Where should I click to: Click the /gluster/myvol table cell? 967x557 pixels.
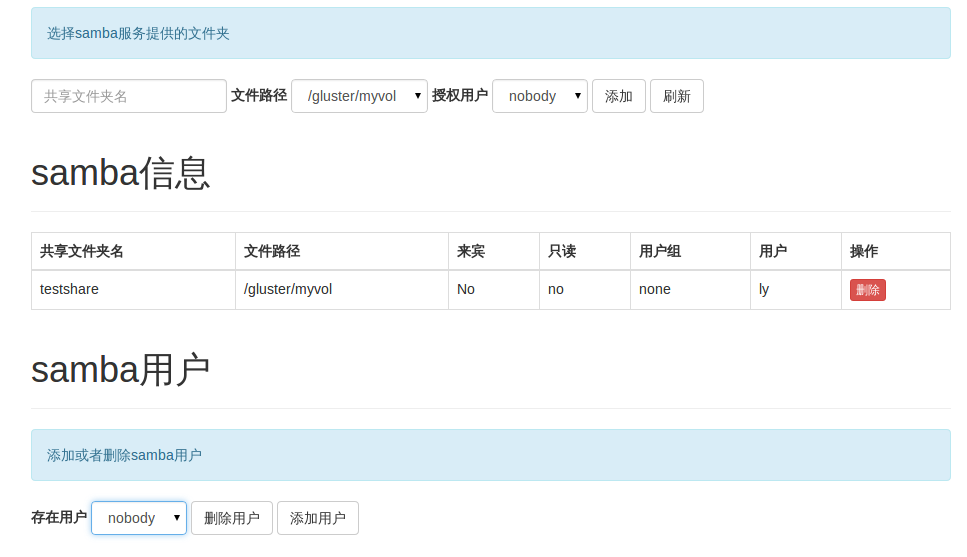(342, 289)
